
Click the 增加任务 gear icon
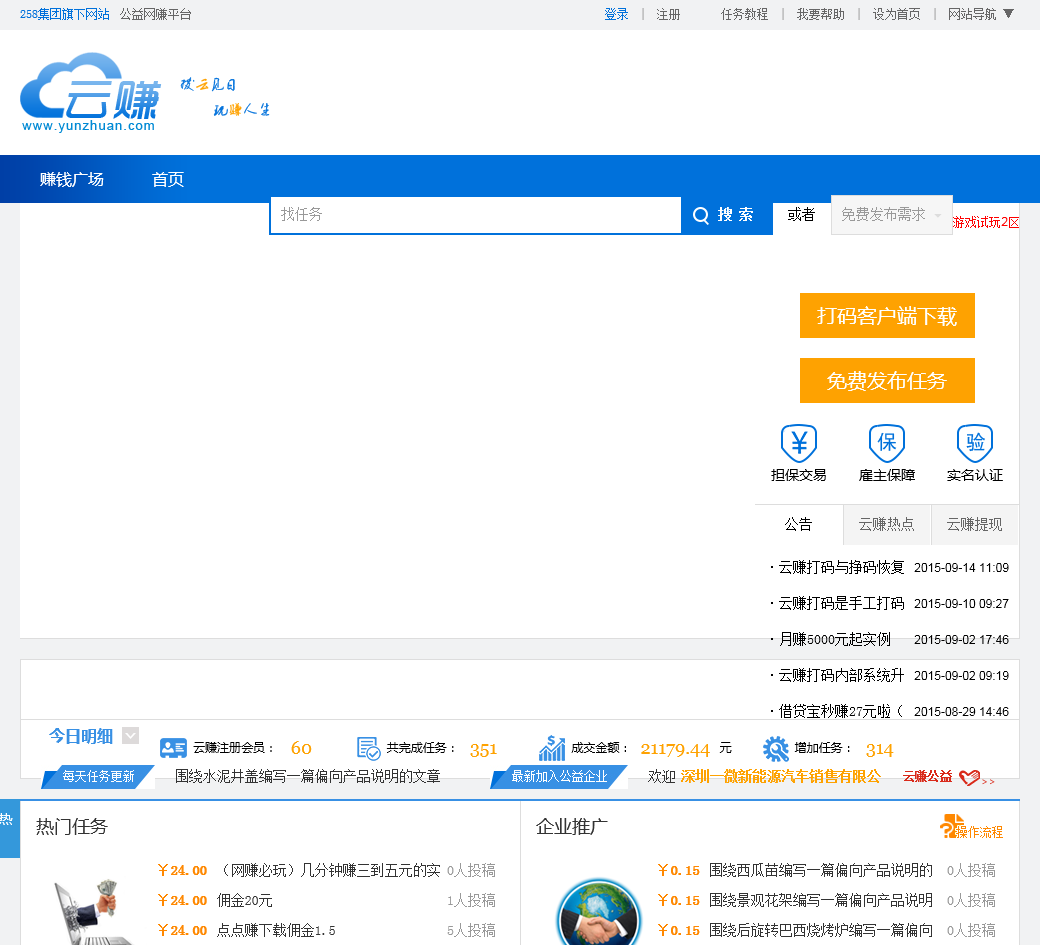pos(775,749)
